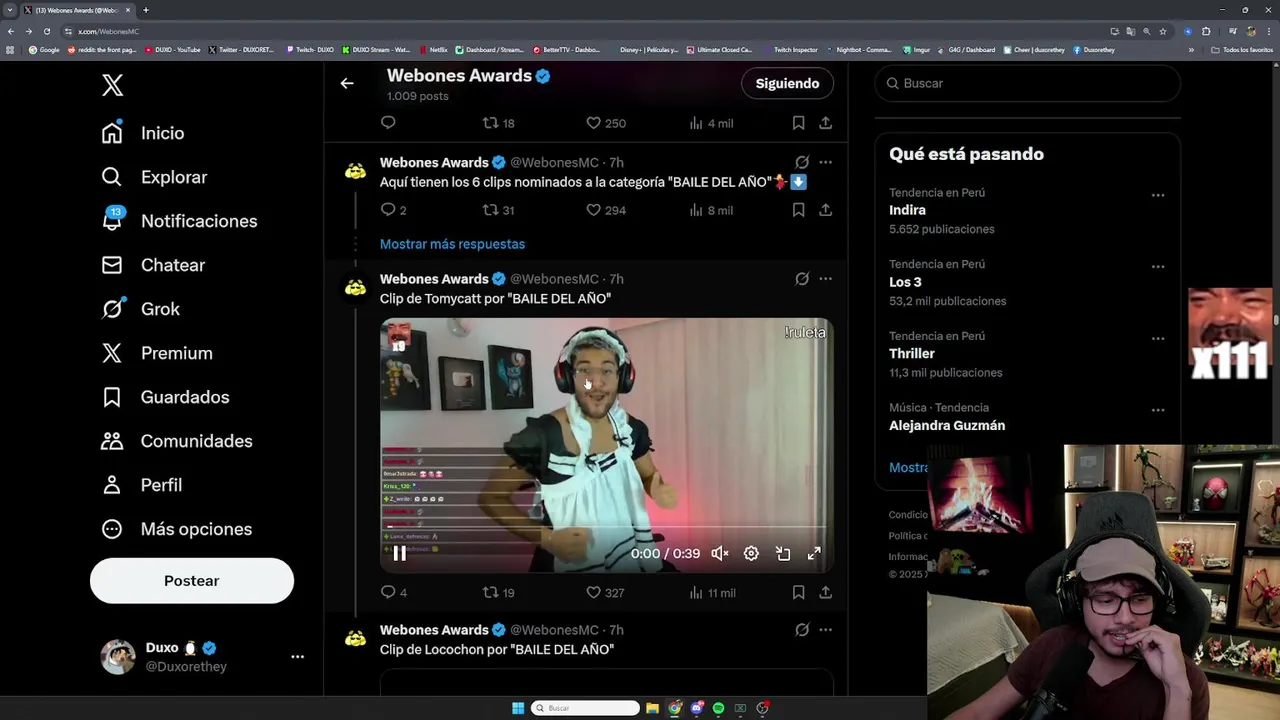Go to Inicio in the sidebar
Screen dimensions: 1280x720
click(x=143, y=133)
